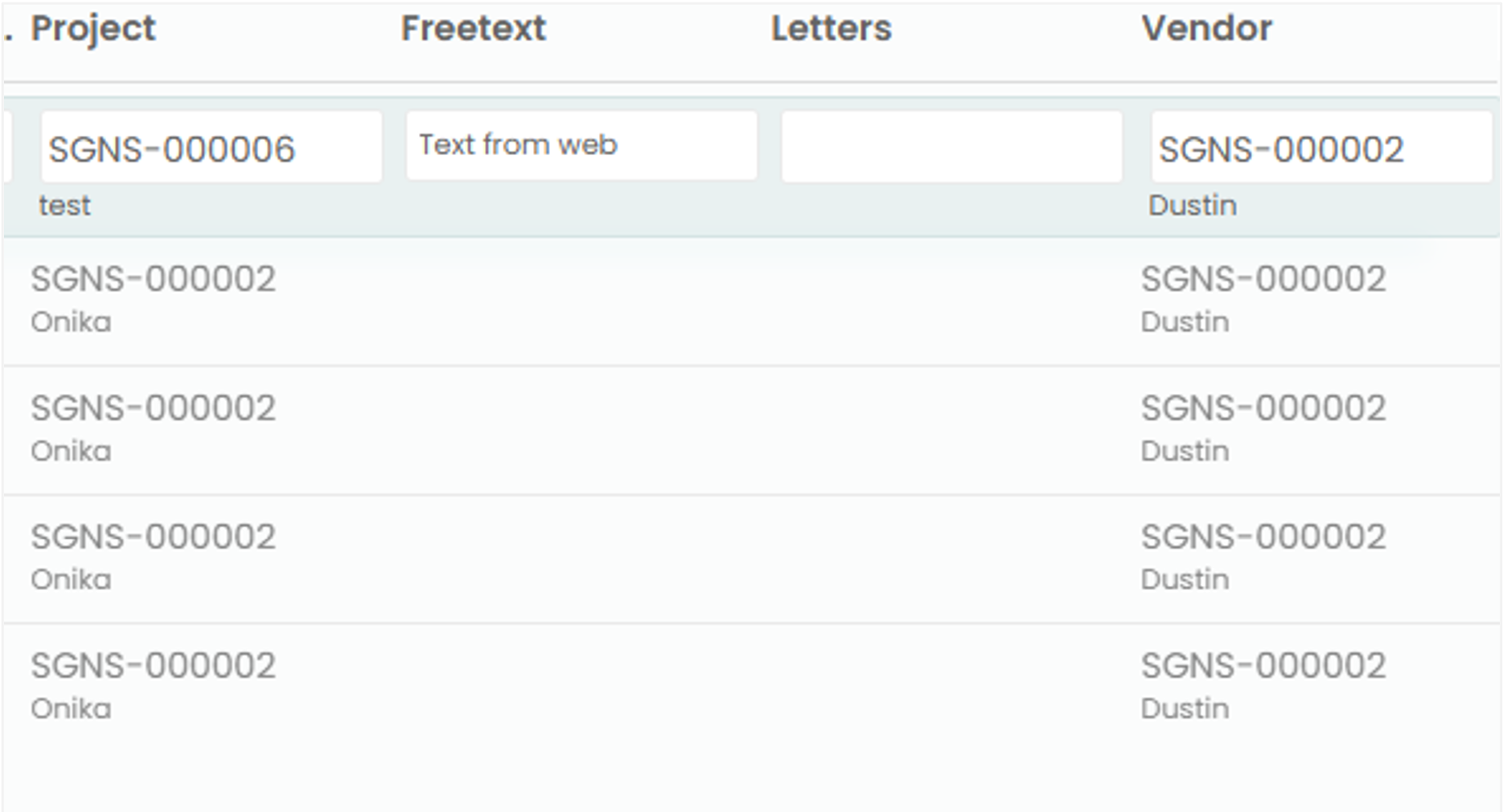
Task: Select first list row's Vendor SGNS-000002
Action: pos(1263,280)
